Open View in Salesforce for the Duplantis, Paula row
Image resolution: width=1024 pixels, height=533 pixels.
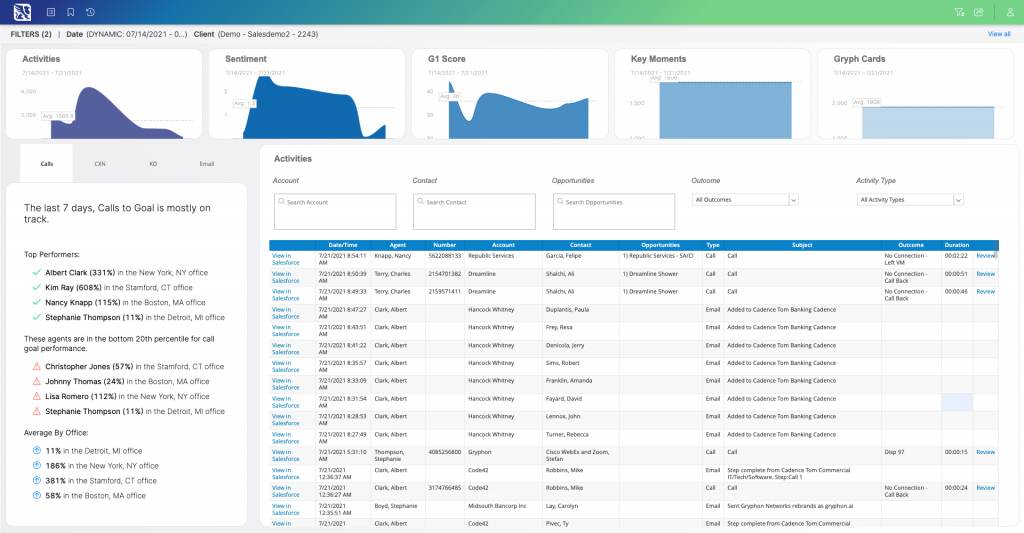click(x=285, y=313)
